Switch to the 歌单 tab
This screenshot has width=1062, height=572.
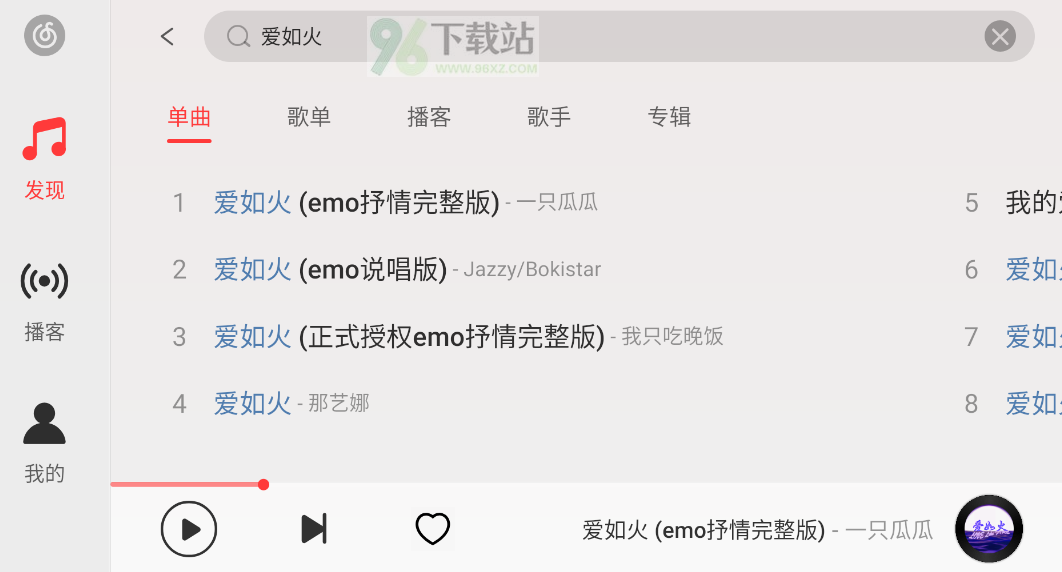[x=309, y=117]
